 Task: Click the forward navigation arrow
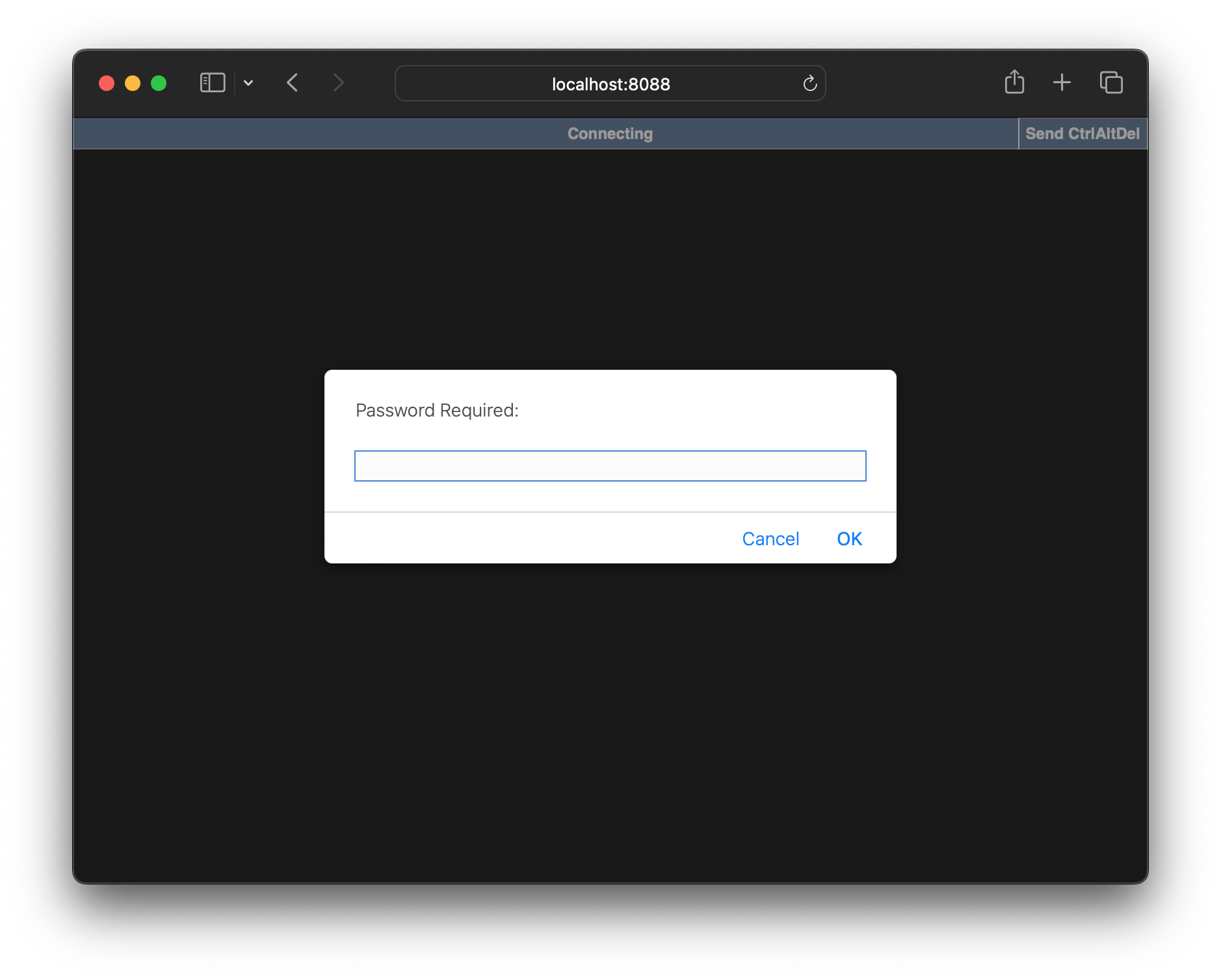coord(338,83)
